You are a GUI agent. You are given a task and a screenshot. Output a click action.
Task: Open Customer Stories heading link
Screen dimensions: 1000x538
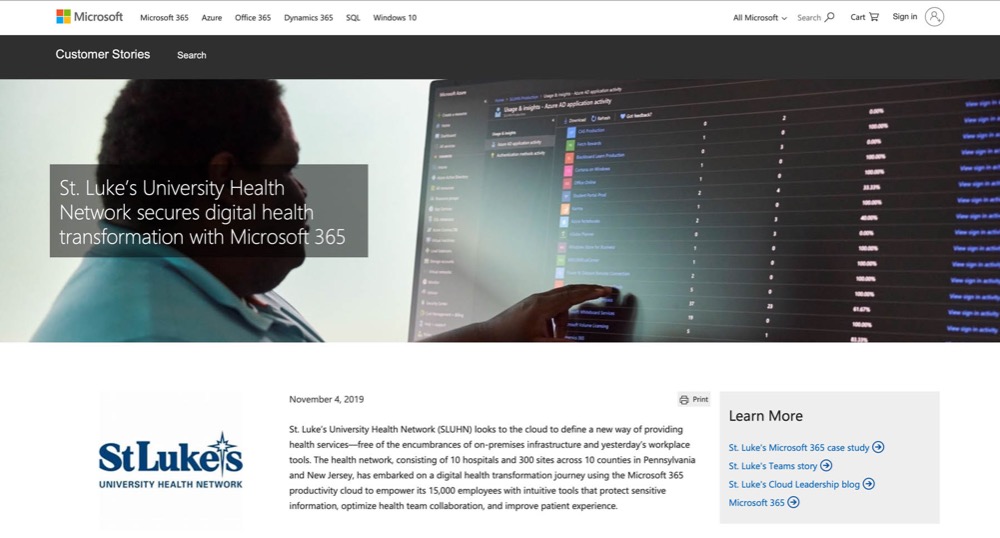pos(103,54)
